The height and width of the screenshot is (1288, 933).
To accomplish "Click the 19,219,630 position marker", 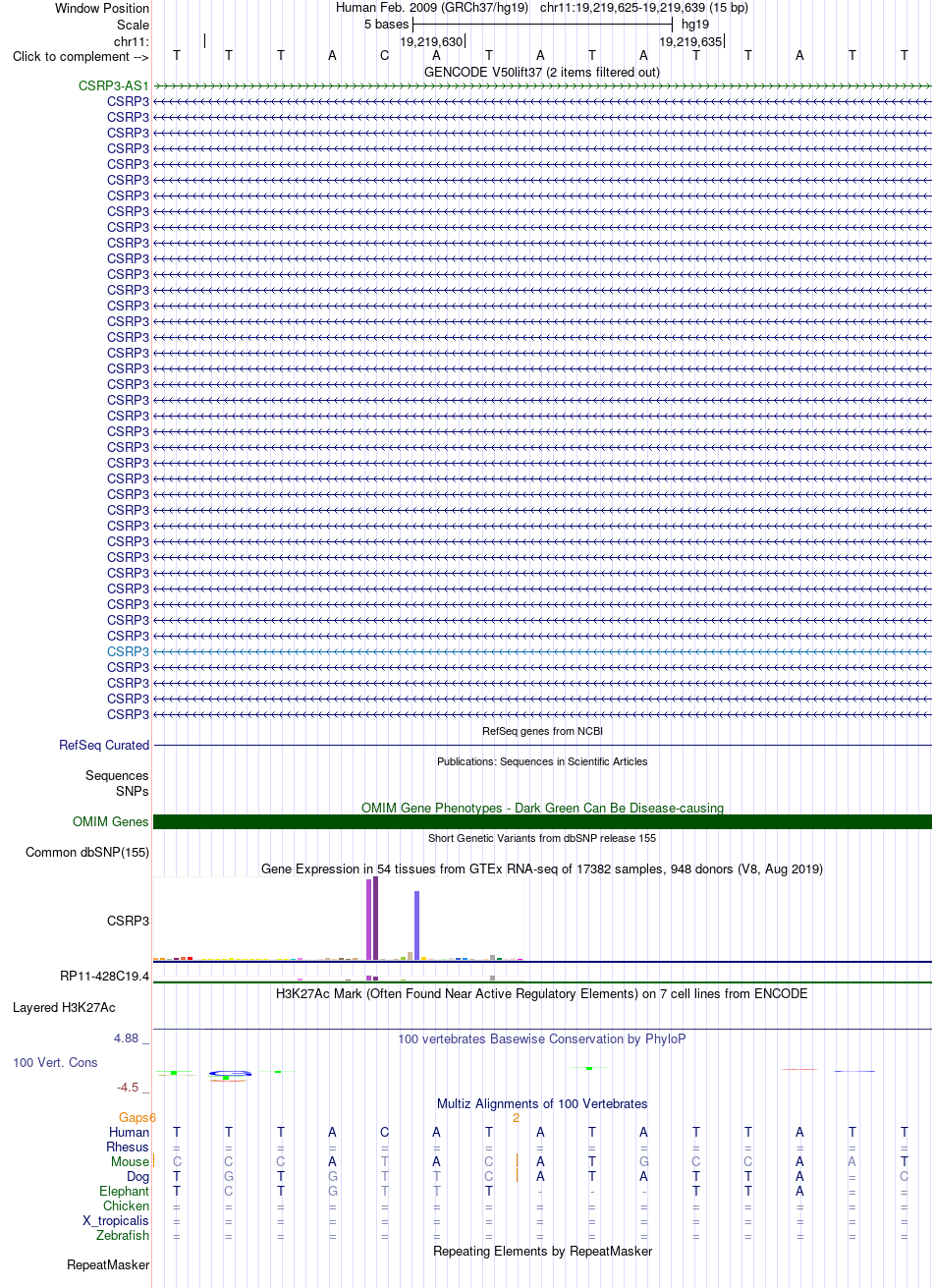I will click(x=431, y=42).
